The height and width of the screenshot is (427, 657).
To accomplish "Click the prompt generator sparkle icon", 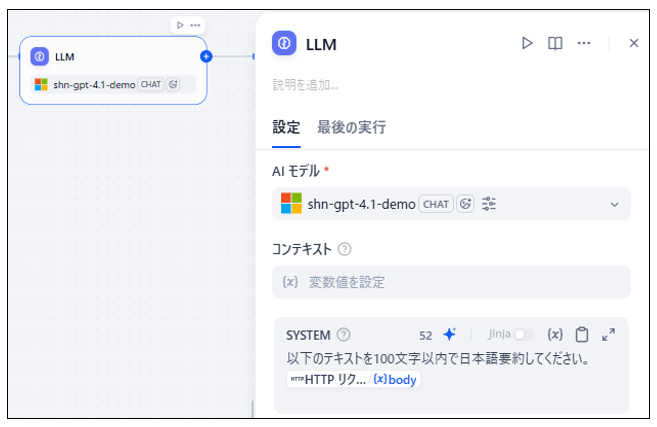I will coord(449,335).
